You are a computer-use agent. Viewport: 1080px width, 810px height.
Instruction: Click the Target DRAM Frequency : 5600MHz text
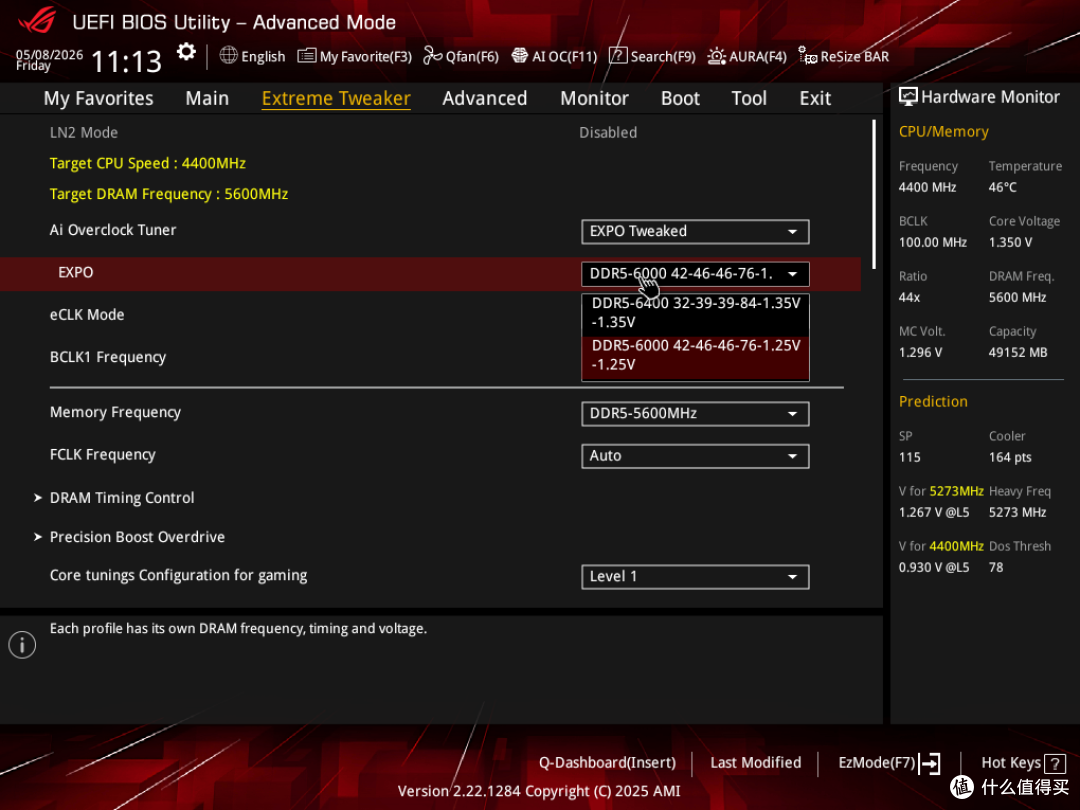click(x=169, y=194)
